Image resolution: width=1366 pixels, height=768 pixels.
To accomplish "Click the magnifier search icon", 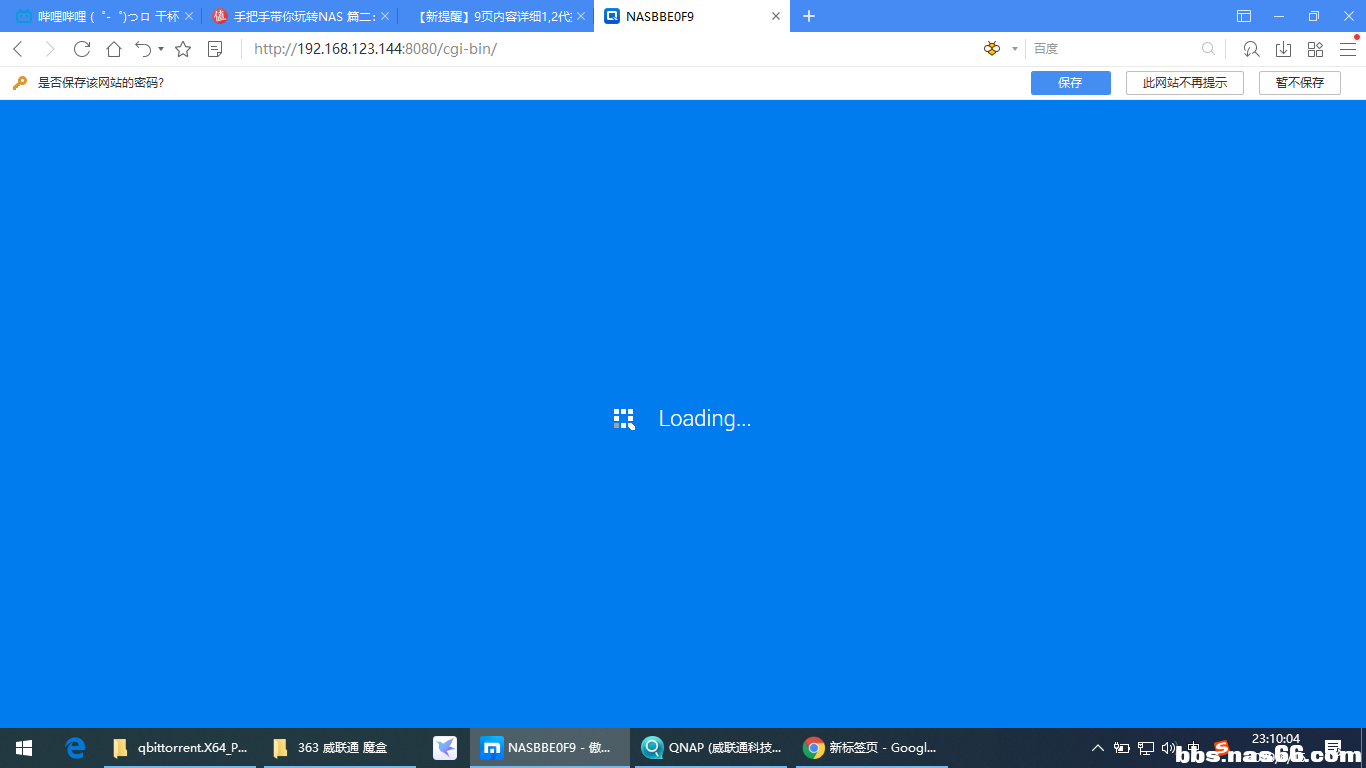I will 1208,49.
